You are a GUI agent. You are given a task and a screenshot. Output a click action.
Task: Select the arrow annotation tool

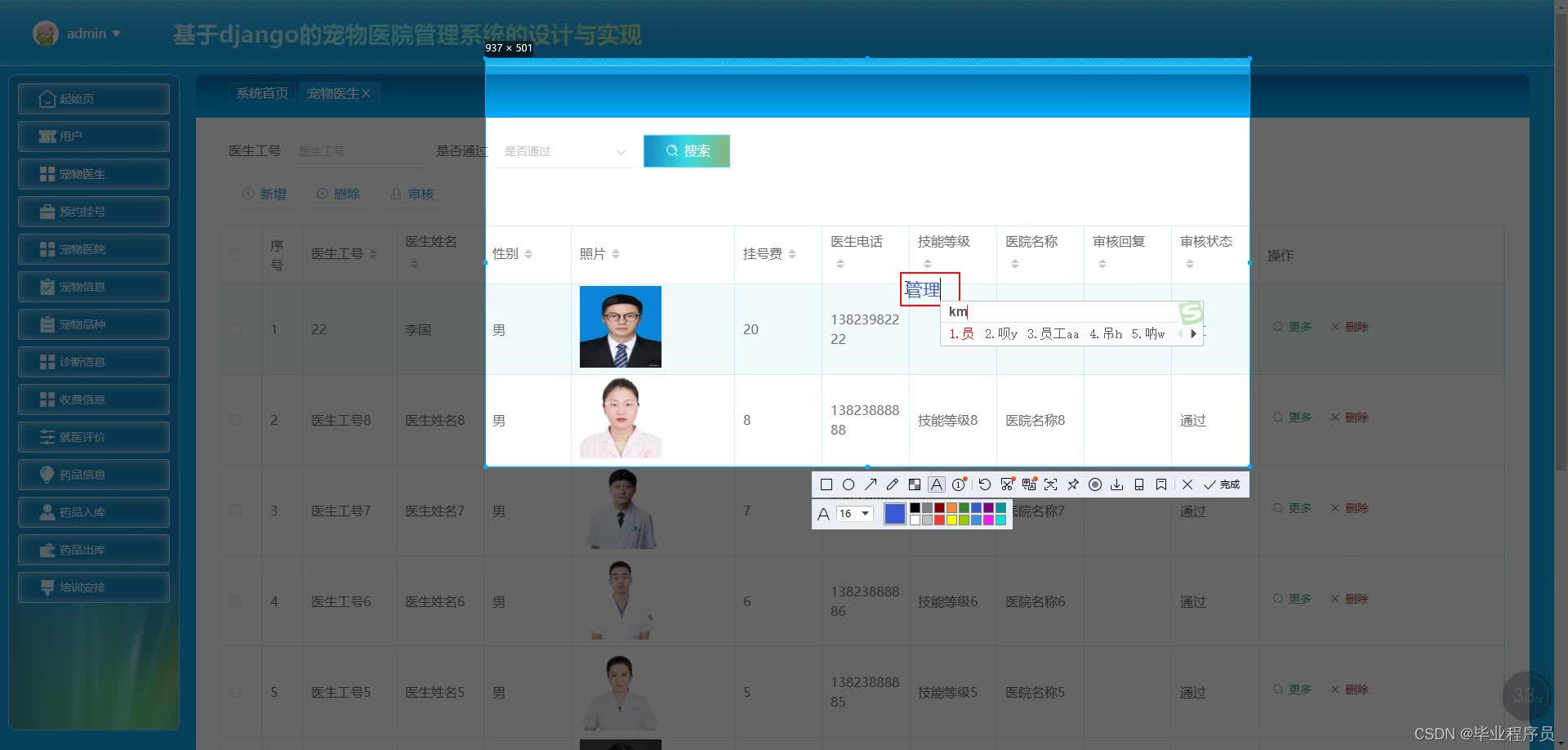[871, 484]
